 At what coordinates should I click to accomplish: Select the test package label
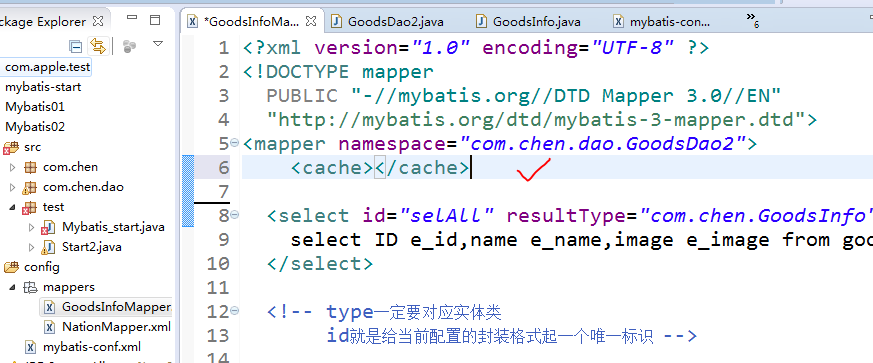53,207
